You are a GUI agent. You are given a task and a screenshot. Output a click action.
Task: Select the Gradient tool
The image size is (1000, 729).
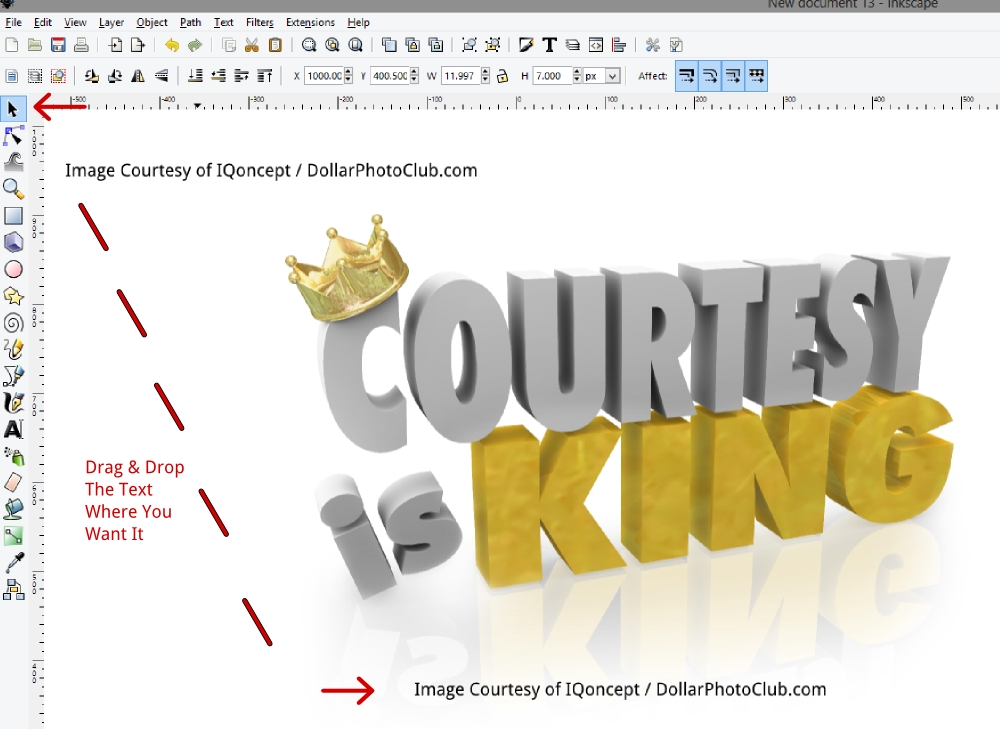click(13, 536)
